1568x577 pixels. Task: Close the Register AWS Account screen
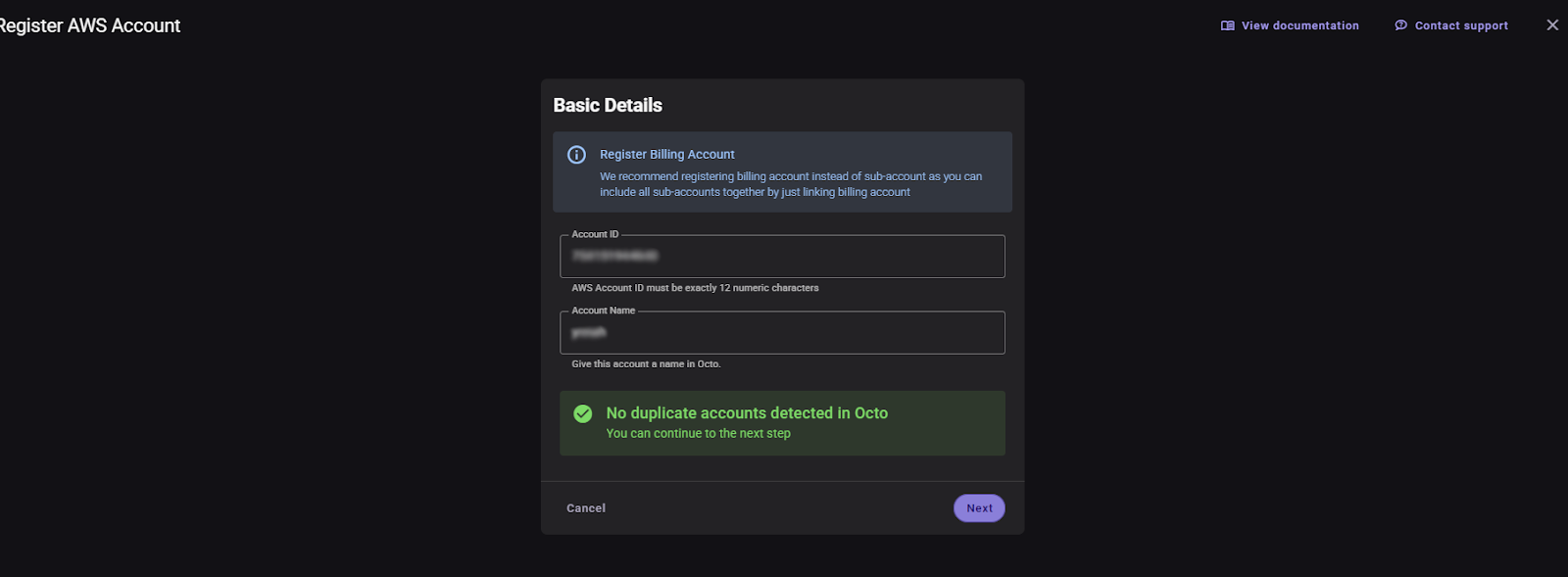[x=1552, y=25]
